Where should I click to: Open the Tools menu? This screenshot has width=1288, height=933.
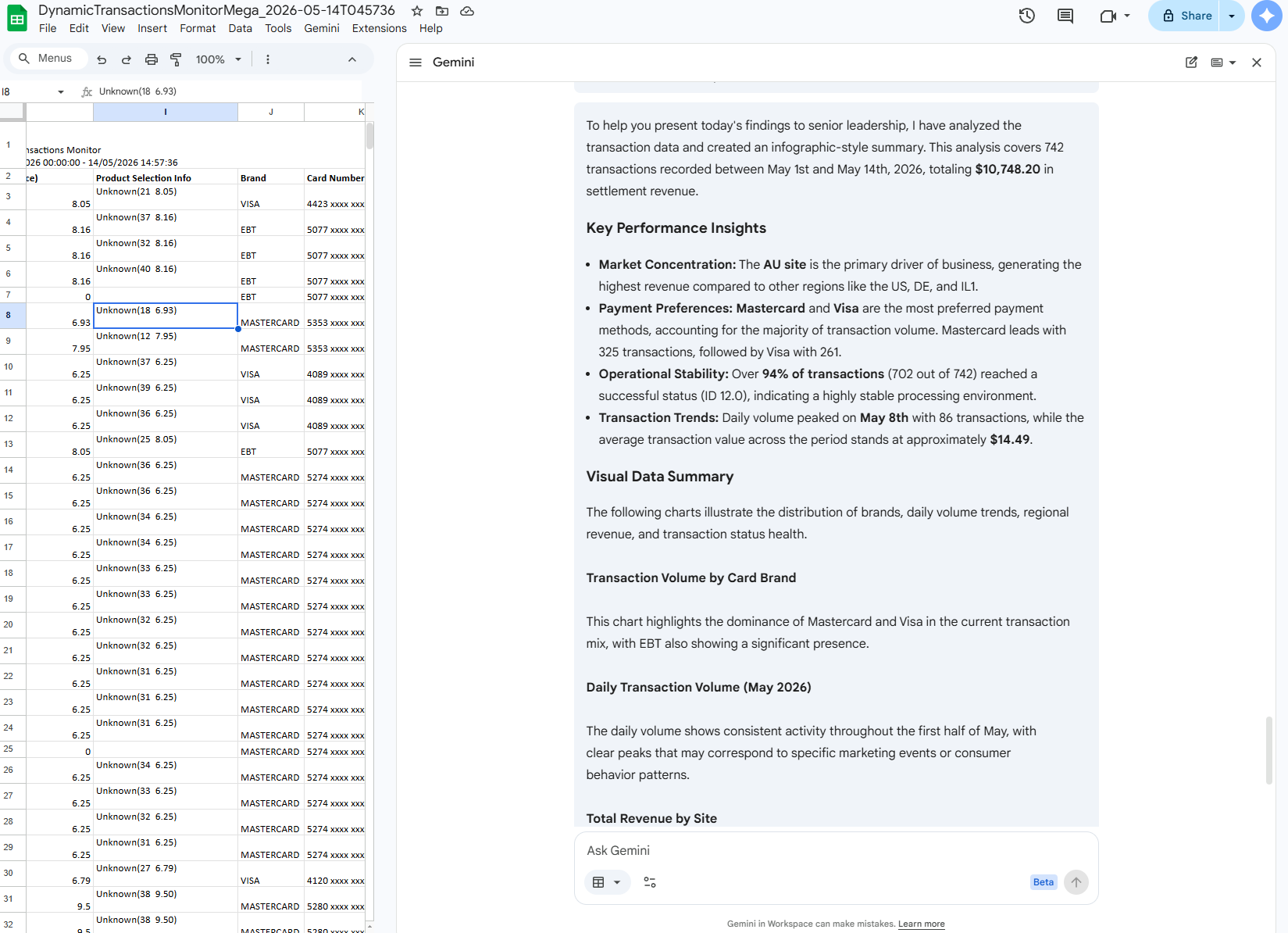(278, 28)
